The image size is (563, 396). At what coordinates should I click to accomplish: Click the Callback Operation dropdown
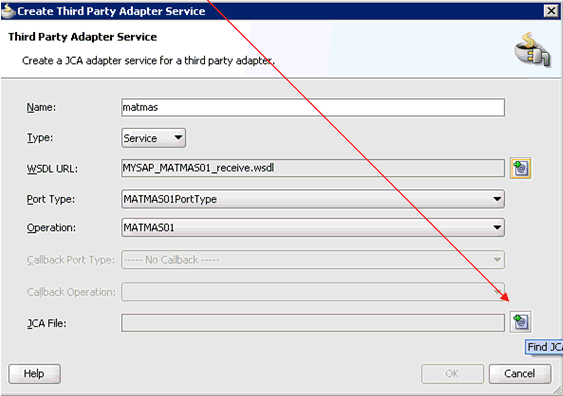point(313,292)
